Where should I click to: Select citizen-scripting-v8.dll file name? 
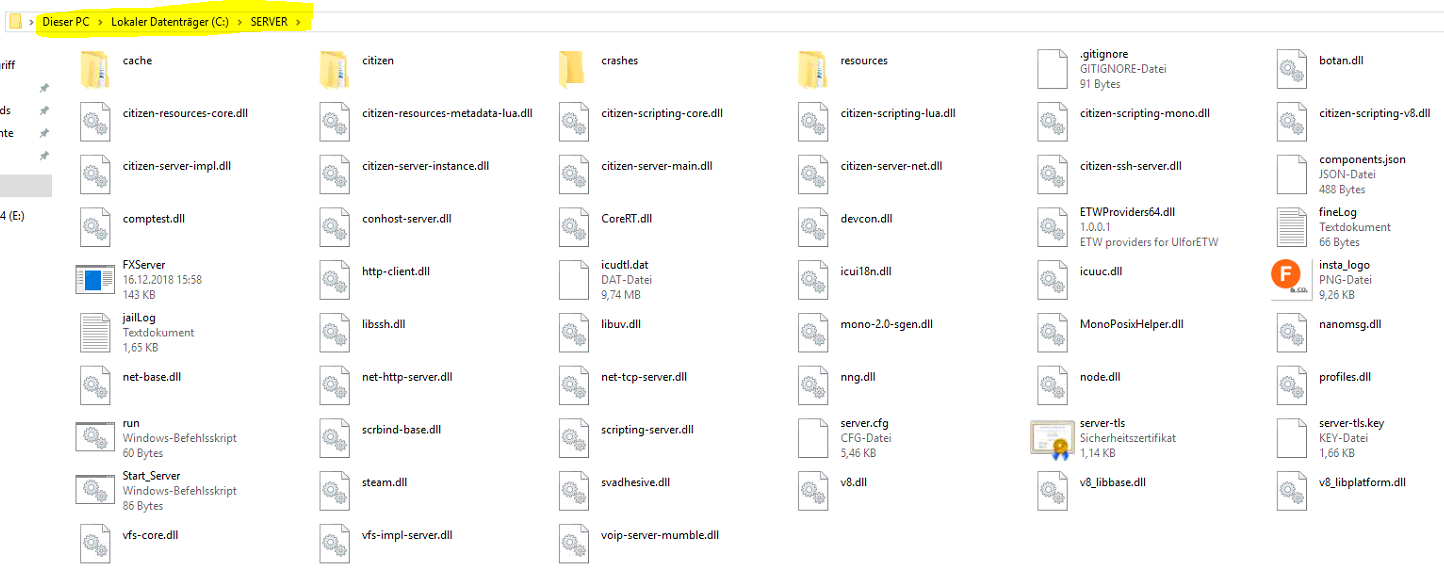click(1375, 113)
